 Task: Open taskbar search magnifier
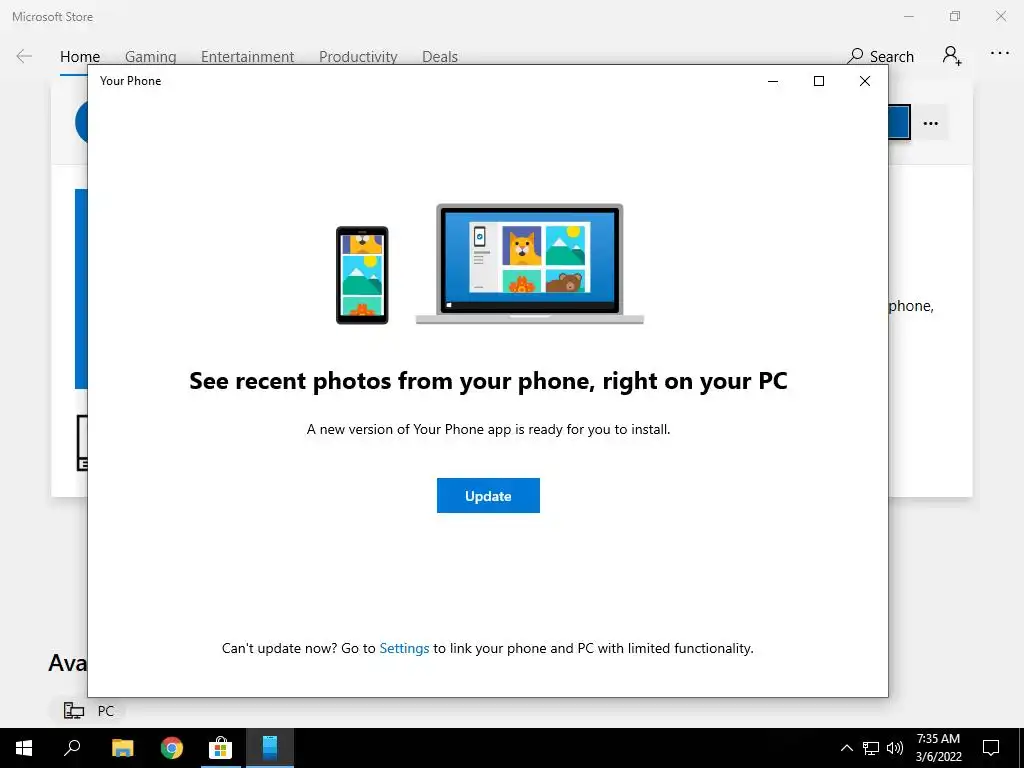[x=72, y=748]
